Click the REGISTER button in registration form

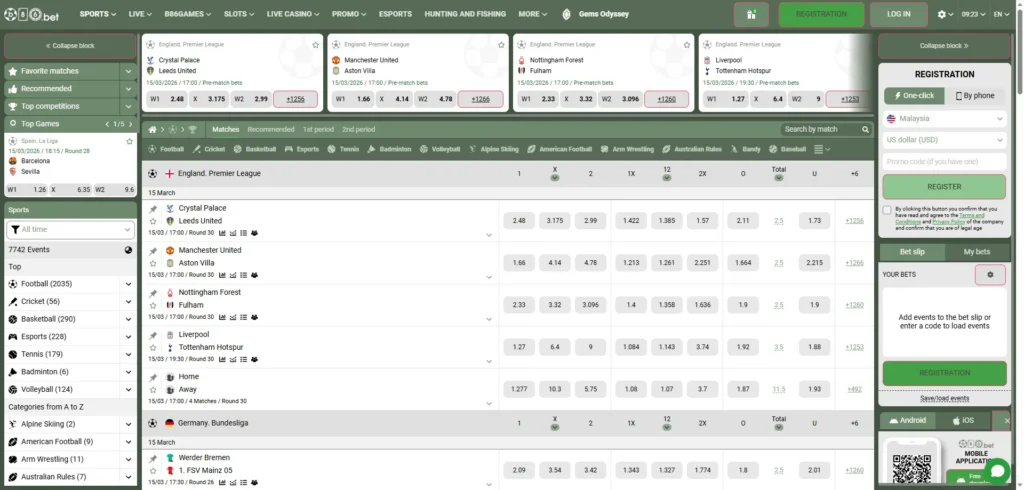pos(944,187)
